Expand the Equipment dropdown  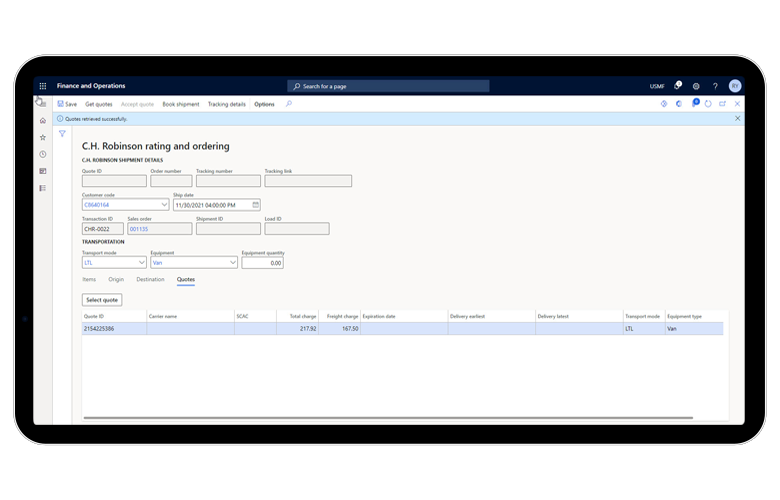232,263
